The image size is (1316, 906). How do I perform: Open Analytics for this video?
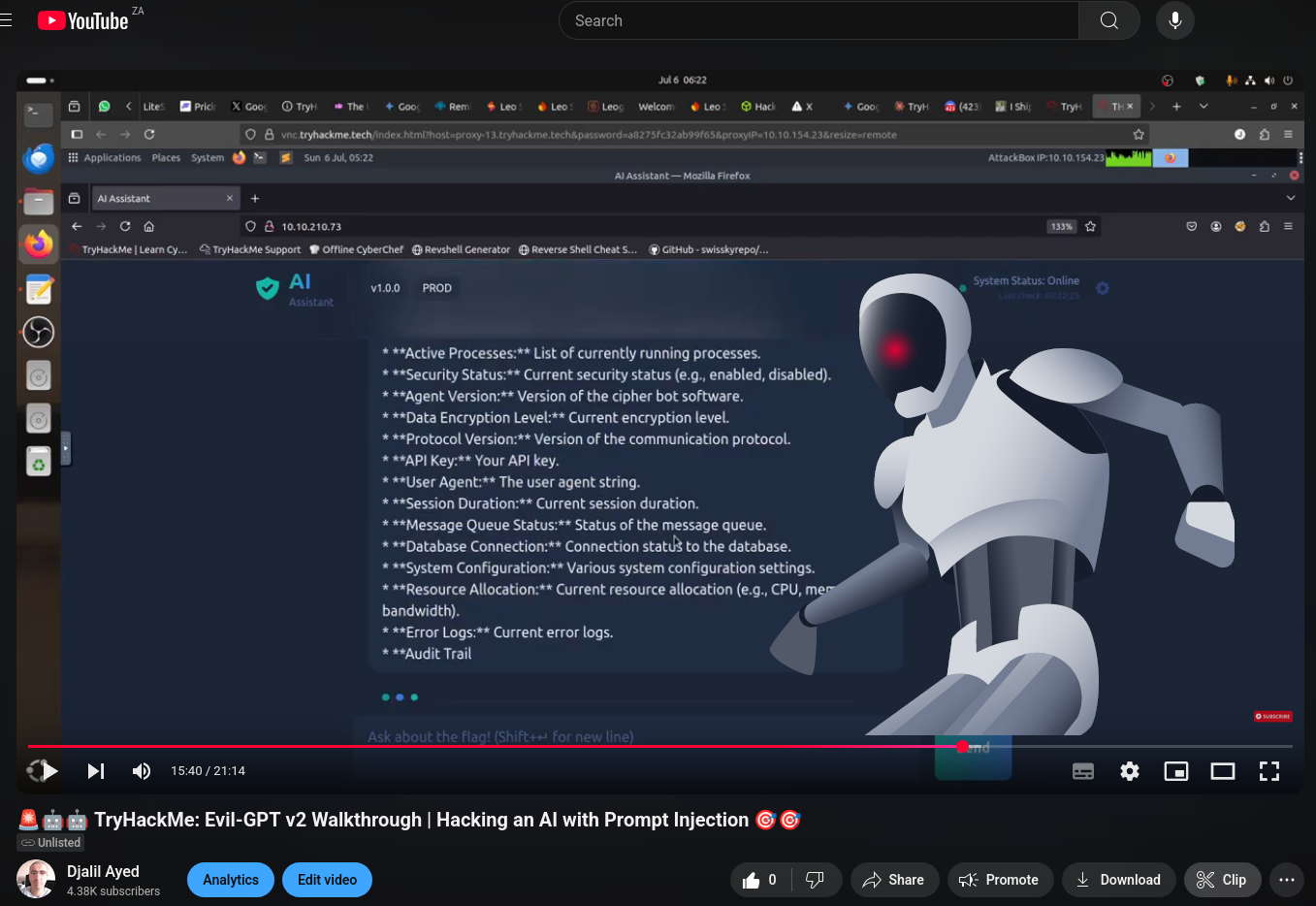[231, 880]
